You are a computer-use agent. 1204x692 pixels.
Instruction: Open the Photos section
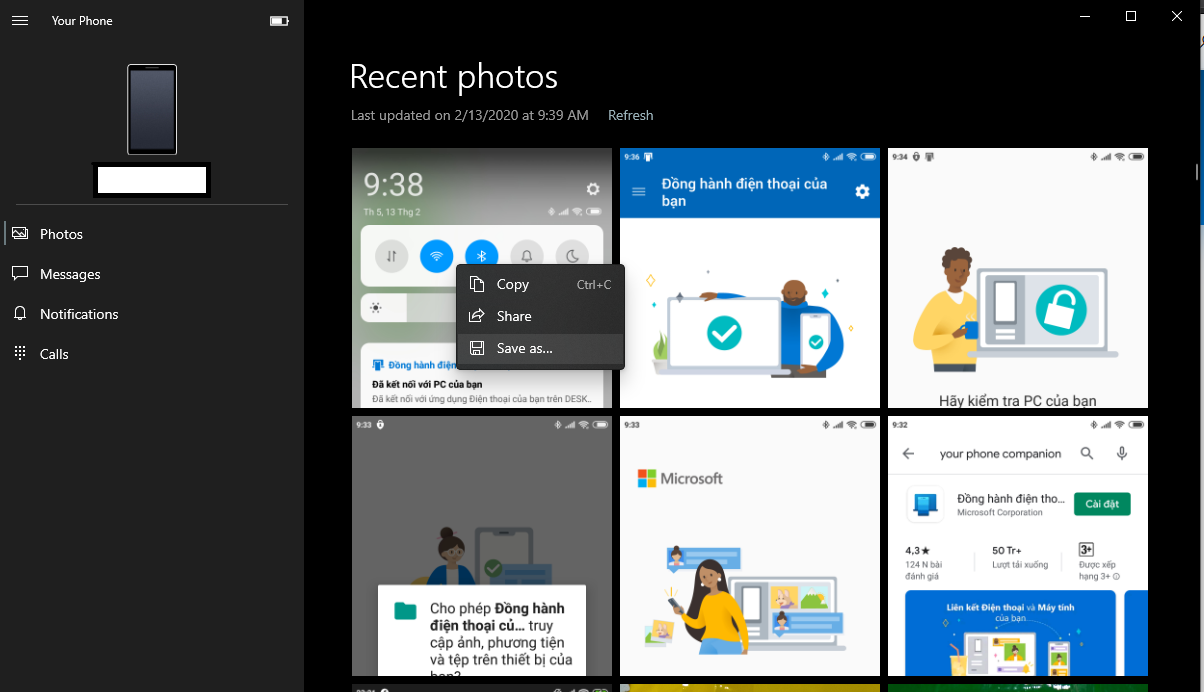point(152,234)
